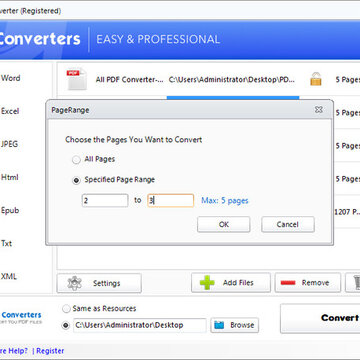This screenshot has width=360, height=360.
Task: Close the PageRange dialog with X
Action: tap(319, 109)
